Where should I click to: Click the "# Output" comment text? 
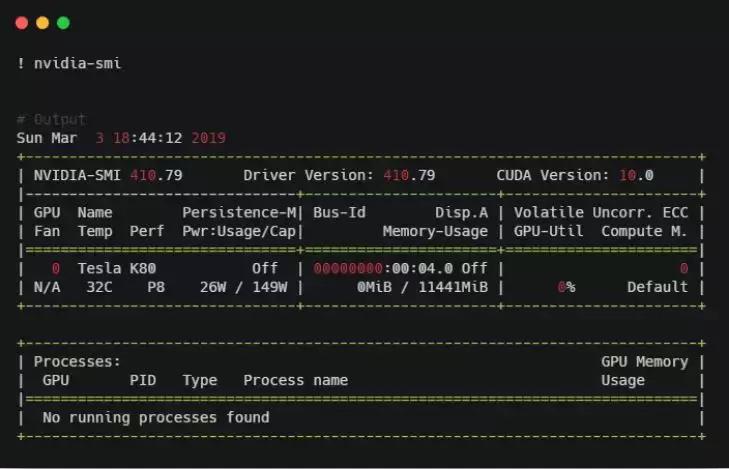51,119
